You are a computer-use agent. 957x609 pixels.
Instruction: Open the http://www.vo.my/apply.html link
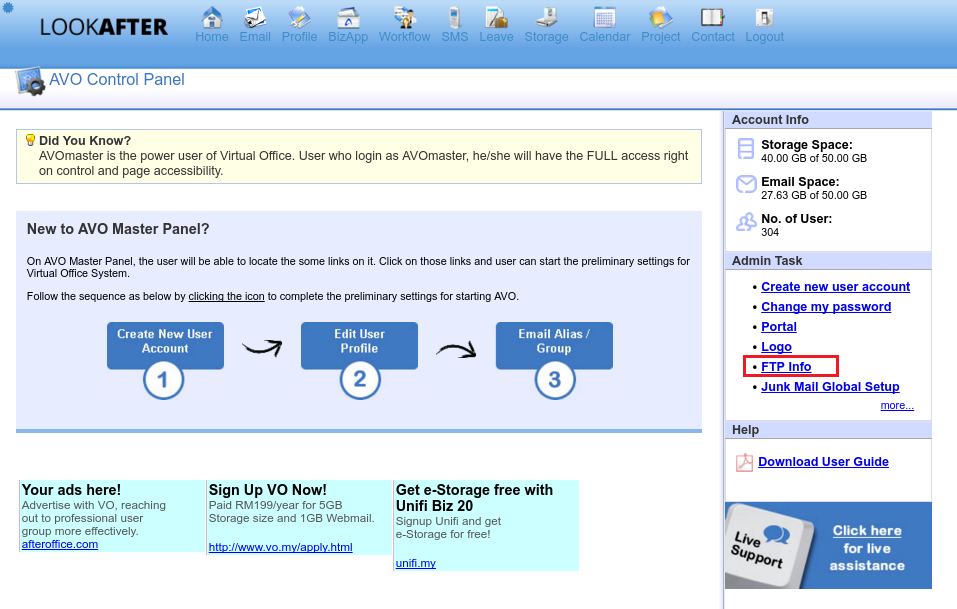pos(281,547)
